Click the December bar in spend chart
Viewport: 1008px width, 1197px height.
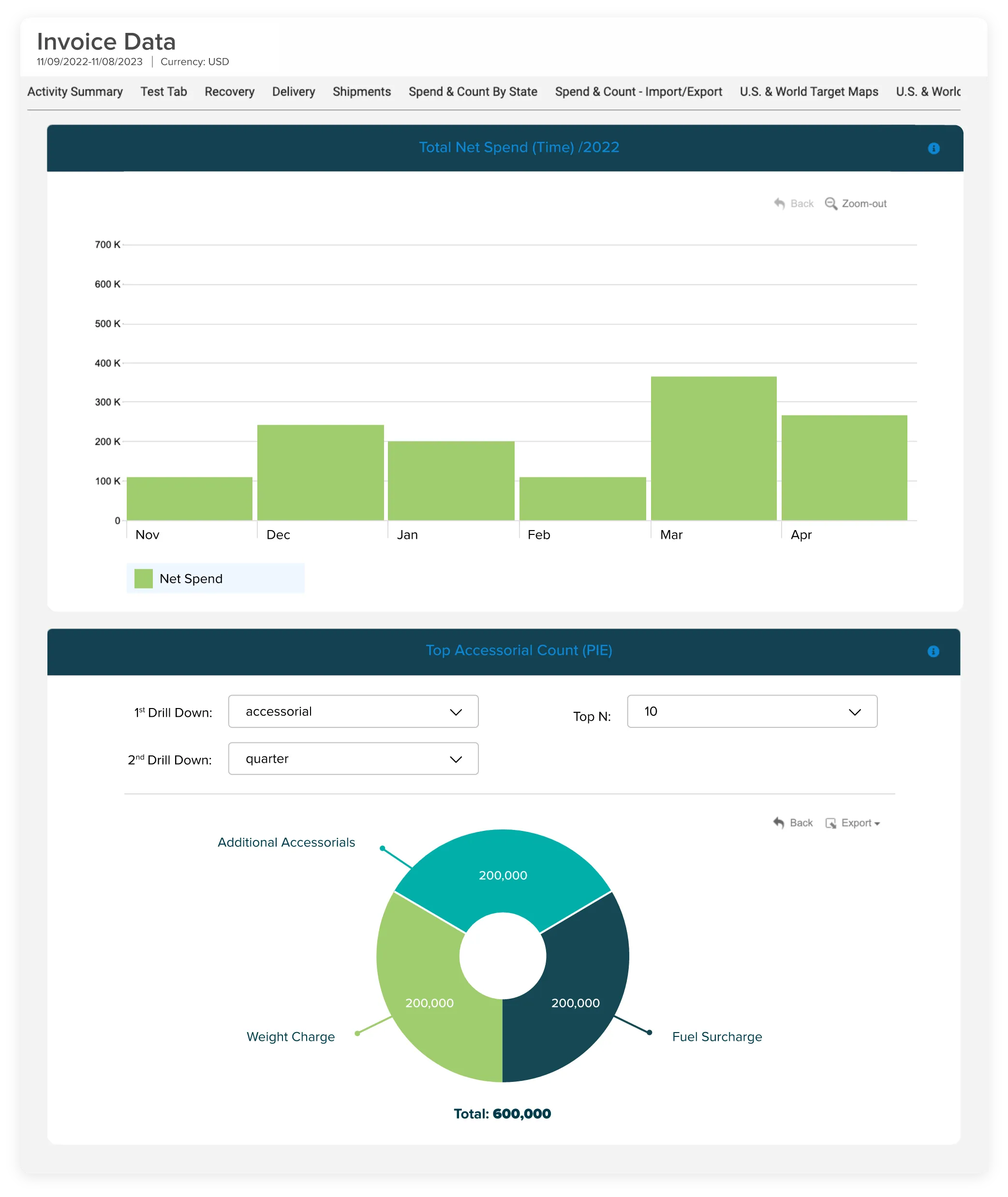320,473
